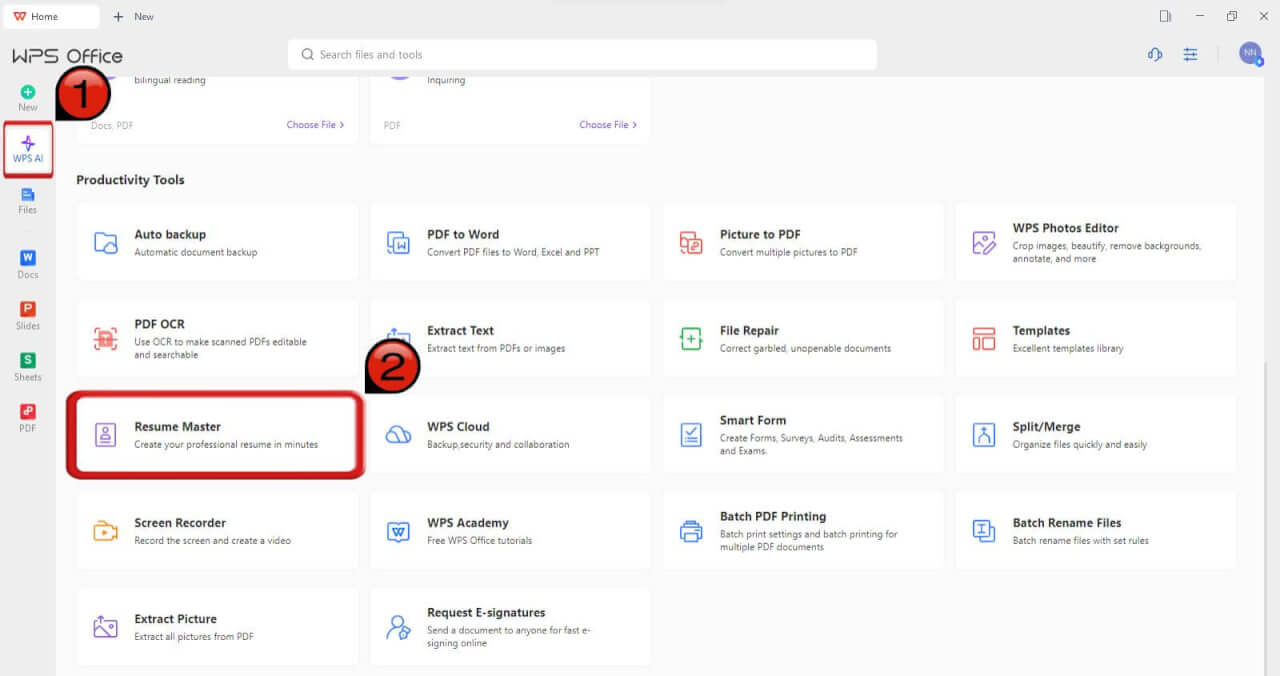Click the New document sidebar icon
Image resolution: width=1280 pixels, height=676 pixels.
[x=28, y=98]
